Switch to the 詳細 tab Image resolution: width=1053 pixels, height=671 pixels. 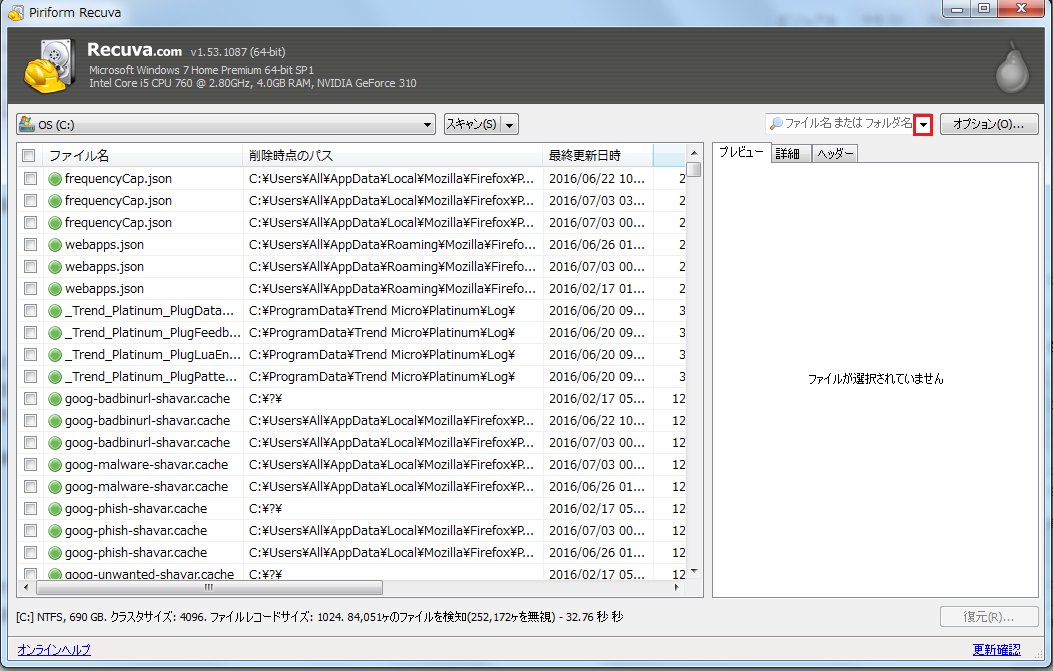[x=788, y=154]
